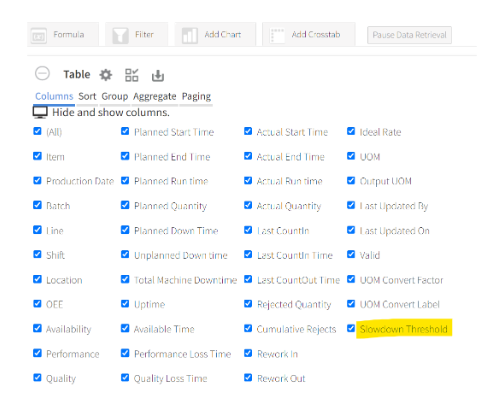Toggle the Production Date checkbox
Viewport: 490px width, 396px height.
click(37, 180)
